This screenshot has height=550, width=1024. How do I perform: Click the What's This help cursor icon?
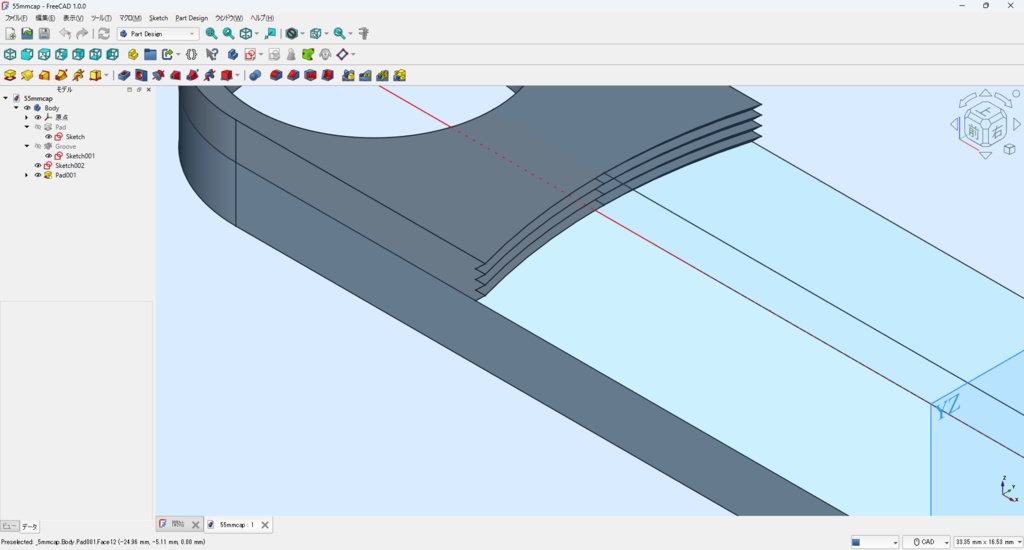pyautogui.click(x=212, y=54)
